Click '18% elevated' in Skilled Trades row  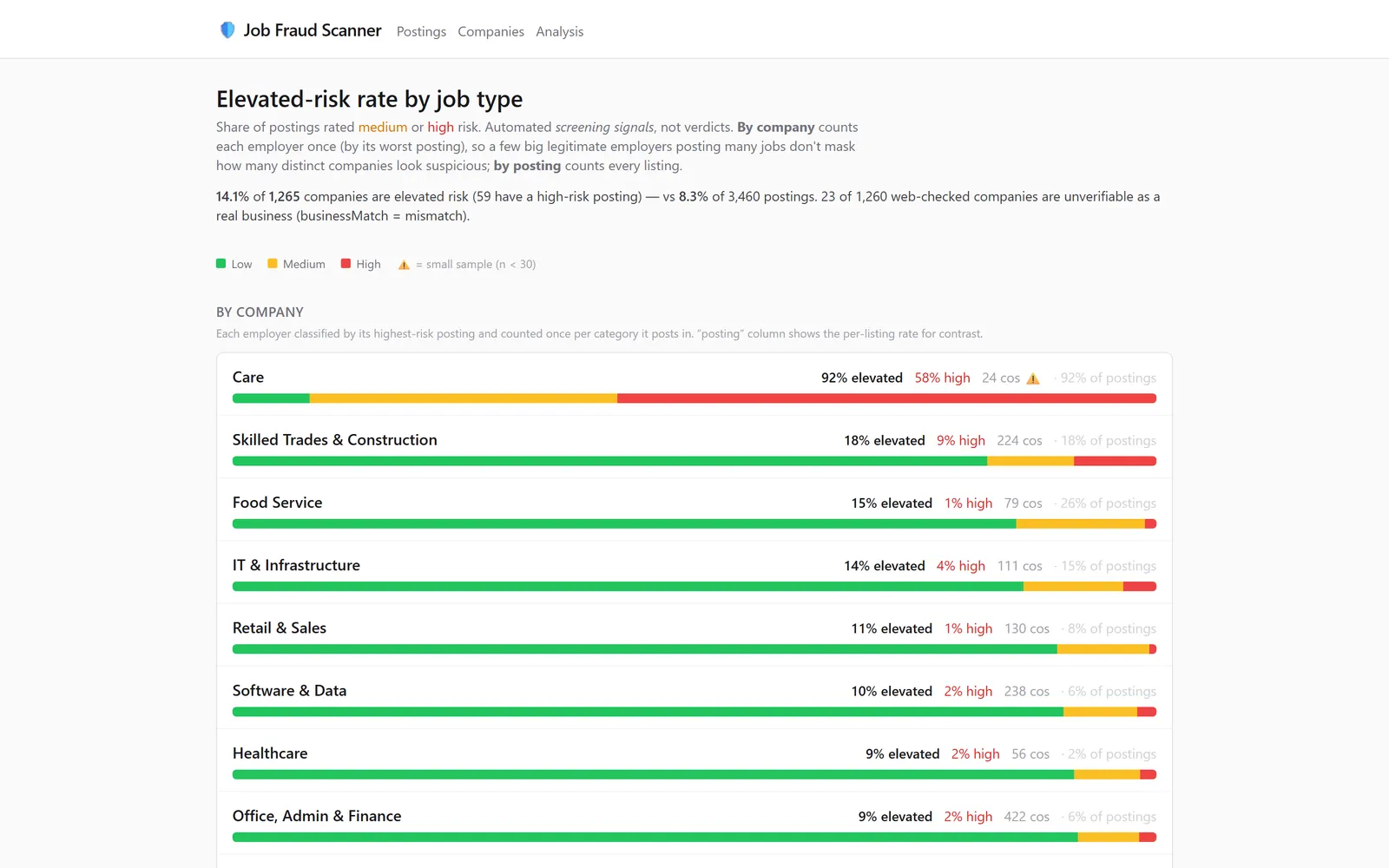885,440
